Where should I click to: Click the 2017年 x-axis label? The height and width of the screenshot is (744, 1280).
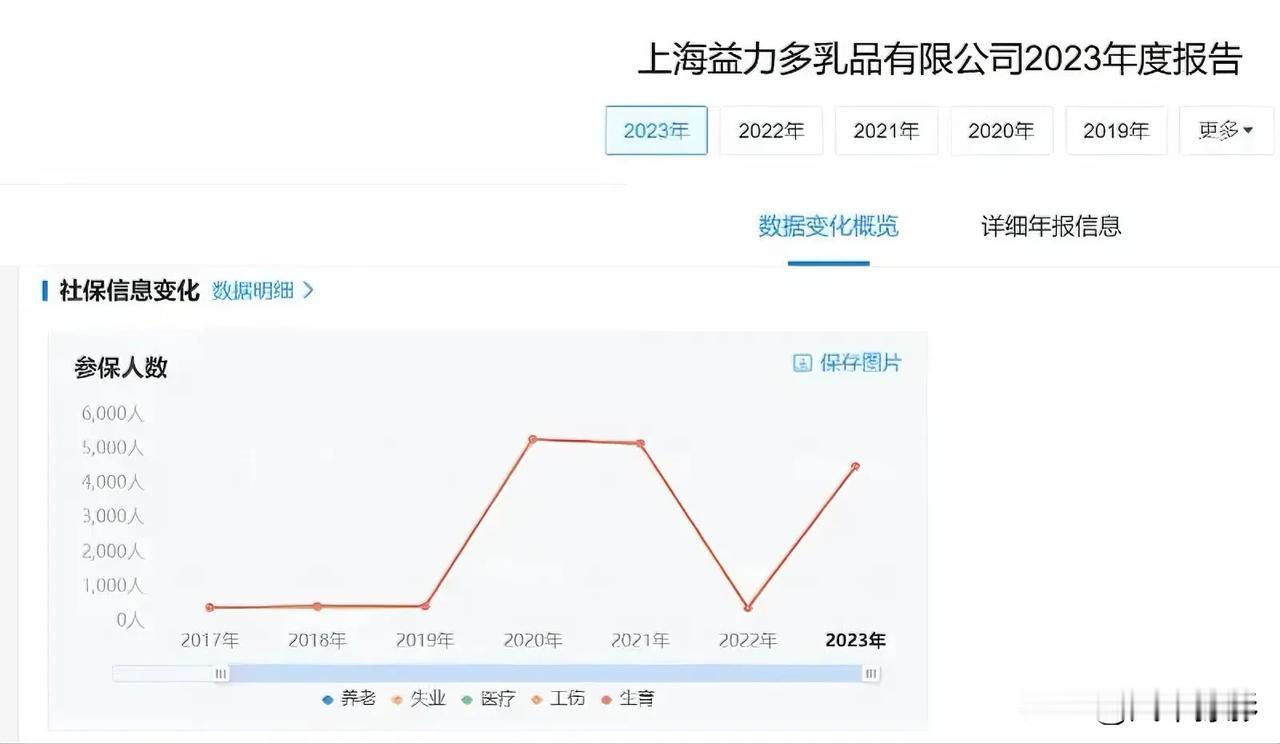click(210, 640)
